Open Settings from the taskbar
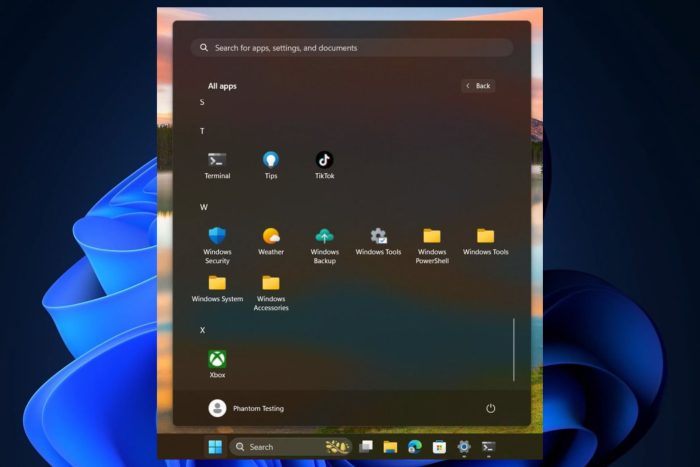 (x=464, y=446)
